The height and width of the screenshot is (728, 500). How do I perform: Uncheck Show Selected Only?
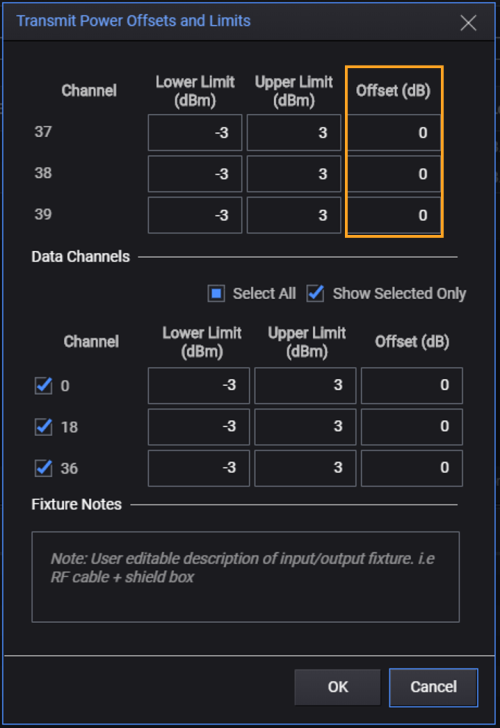tap(315, 293)
